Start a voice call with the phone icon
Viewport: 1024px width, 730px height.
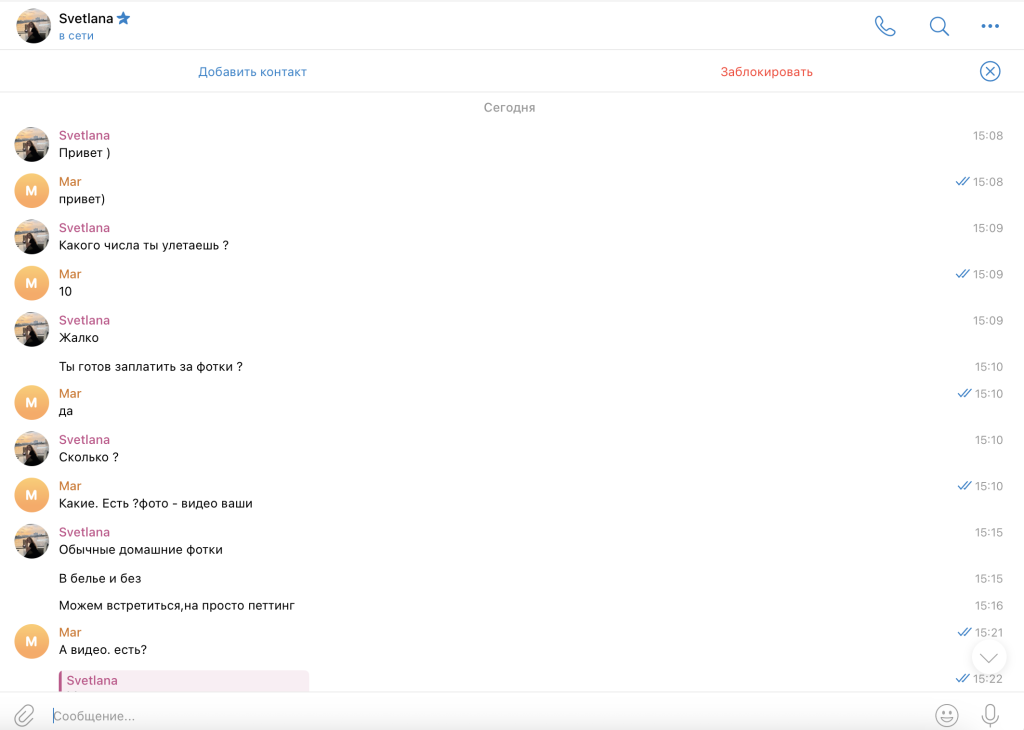pos(885,26)
